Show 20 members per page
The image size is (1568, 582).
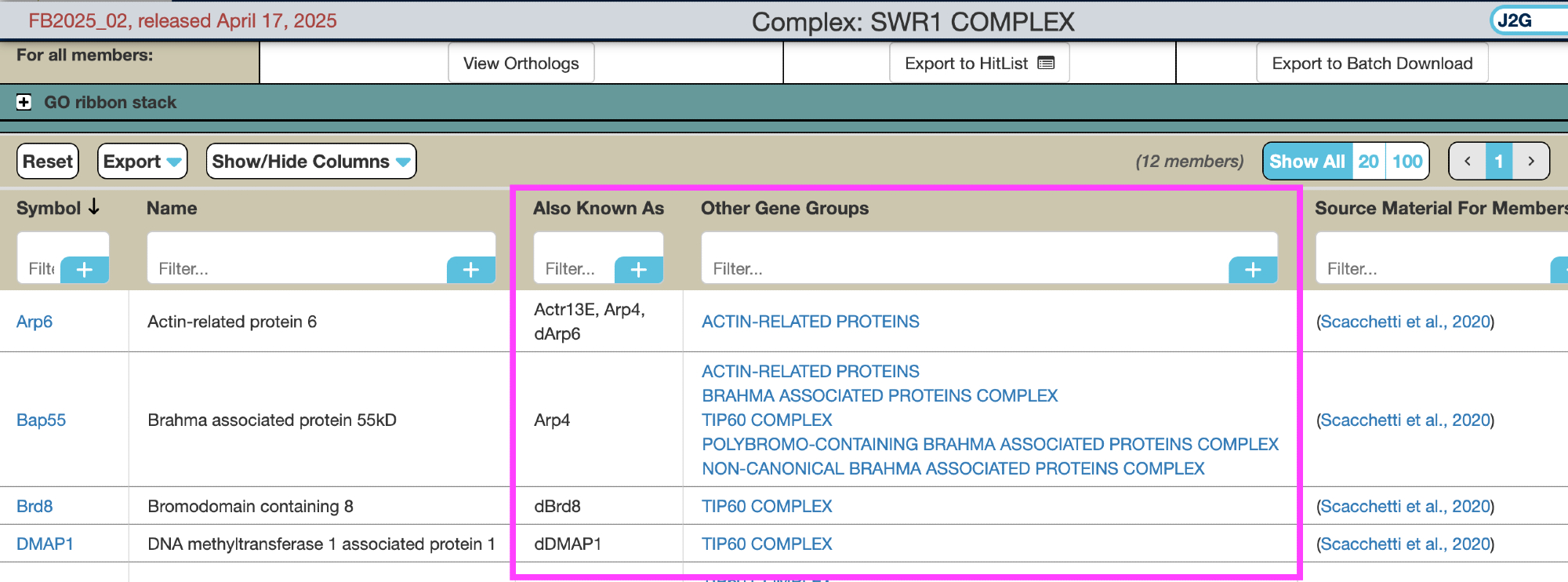1368,162
